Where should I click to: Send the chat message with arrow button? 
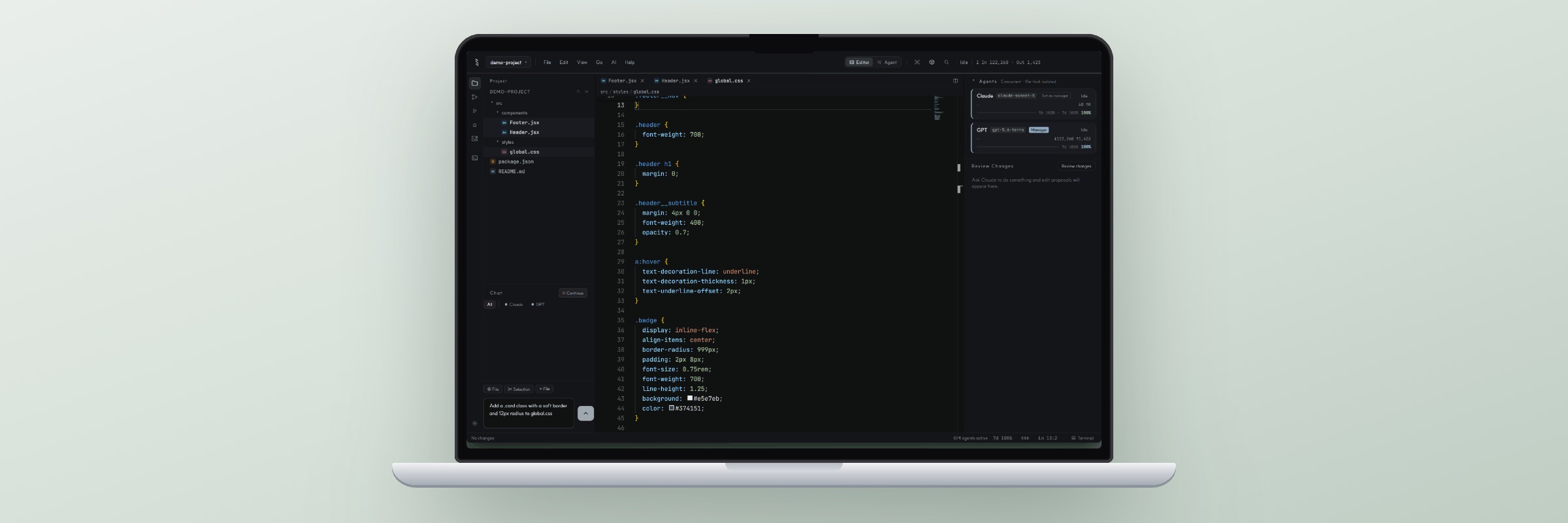click(x=586, y=413)
